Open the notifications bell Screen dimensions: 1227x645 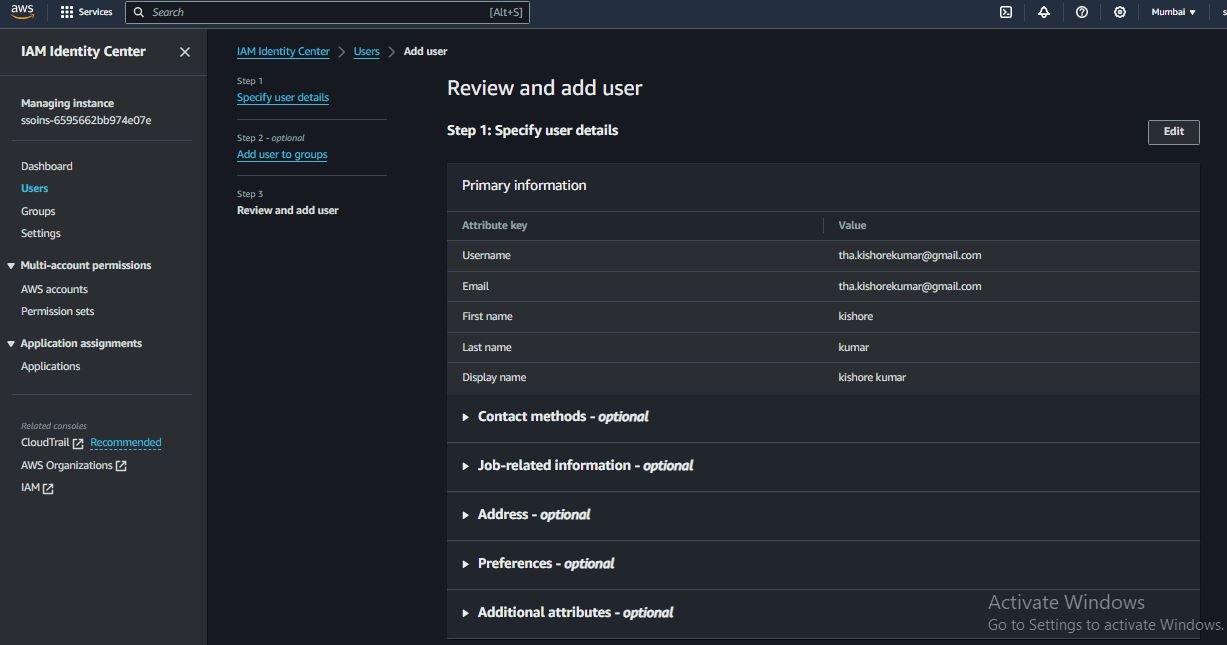[1044, 12]
